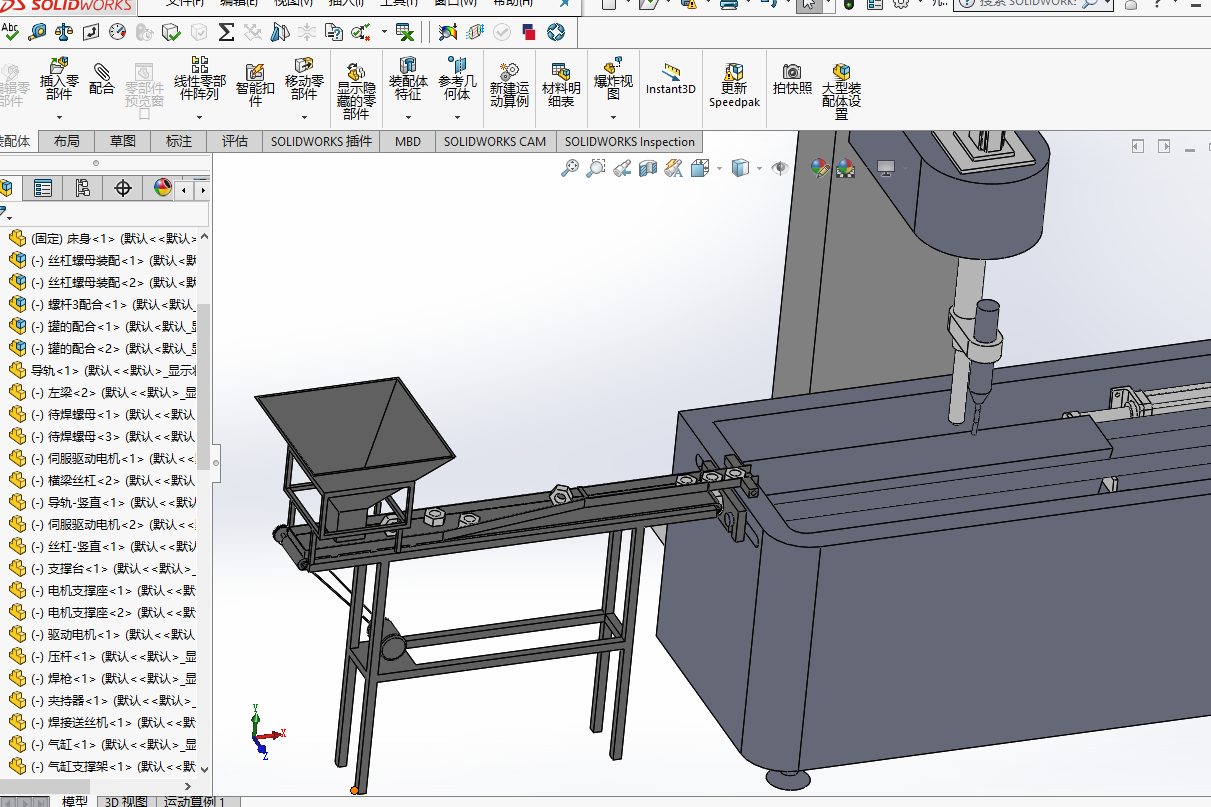This screenshot has width=1211, height=807.
Task: Open the Display Style cube dropdown
Action: [759, 168]
